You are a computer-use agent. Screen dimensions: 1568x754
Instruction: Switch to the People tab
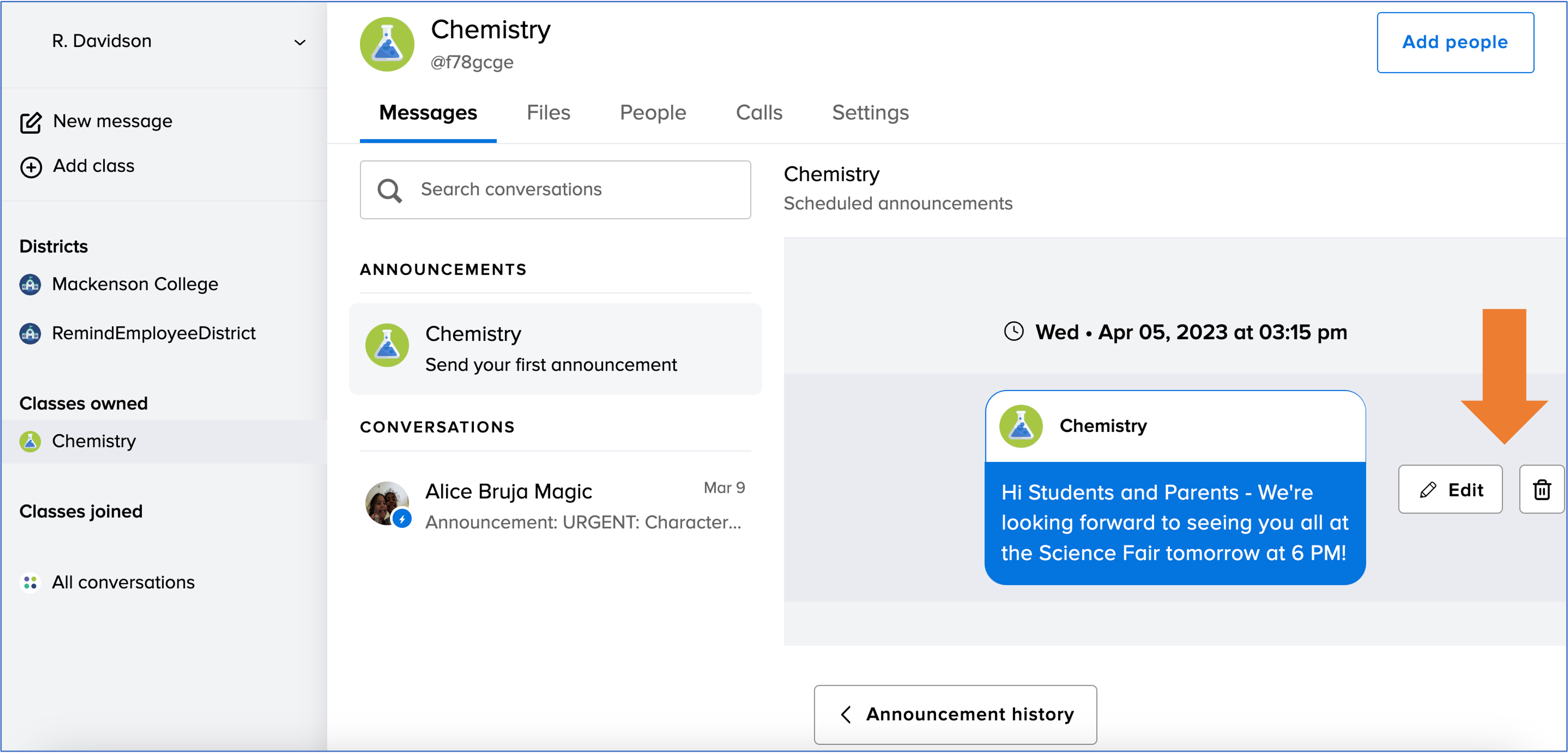click(652, 113)
